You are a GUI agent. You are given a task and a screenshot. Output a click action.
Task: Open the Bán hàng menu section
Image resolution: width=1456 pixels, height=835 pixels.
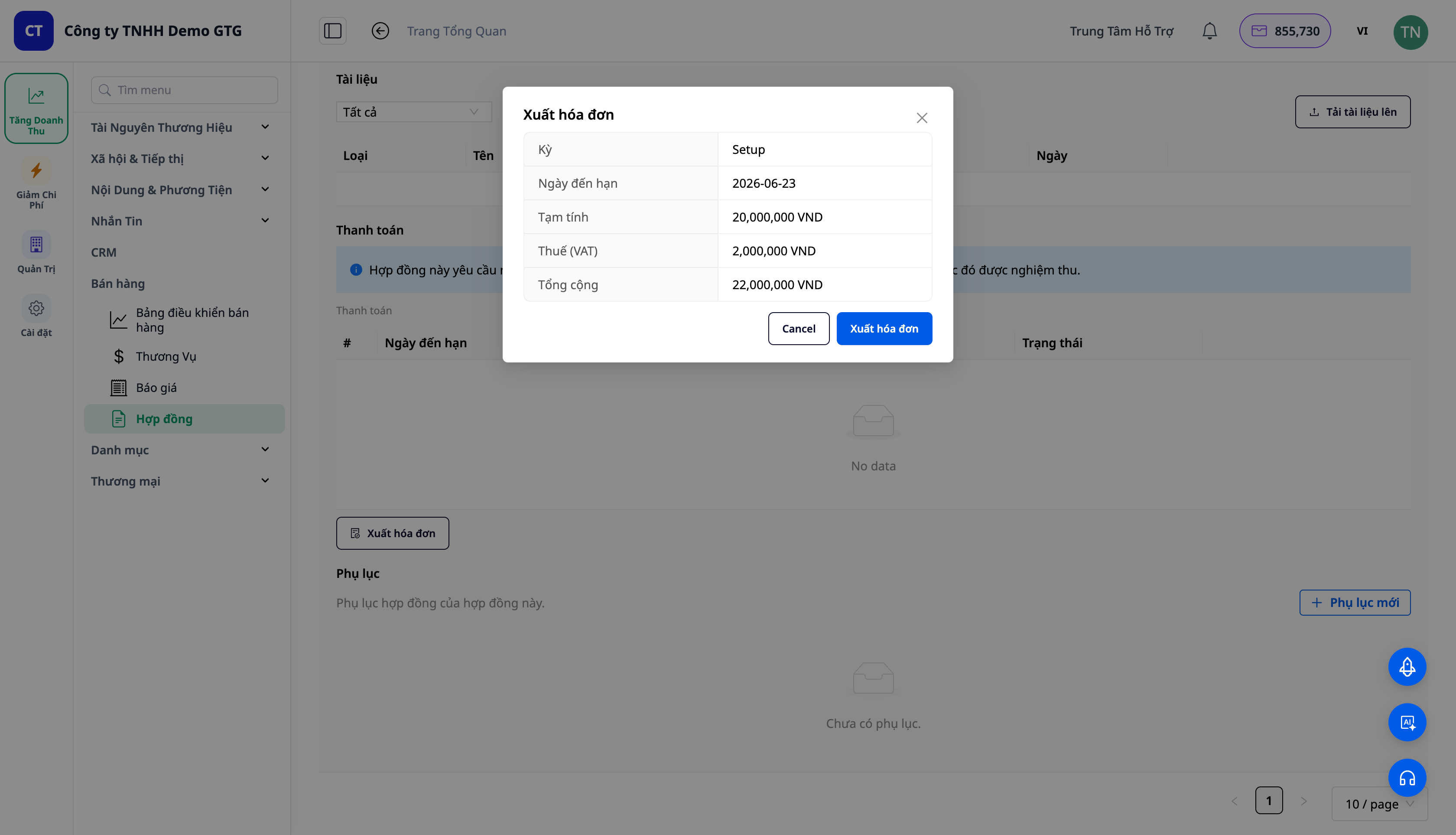coord(117,283)
